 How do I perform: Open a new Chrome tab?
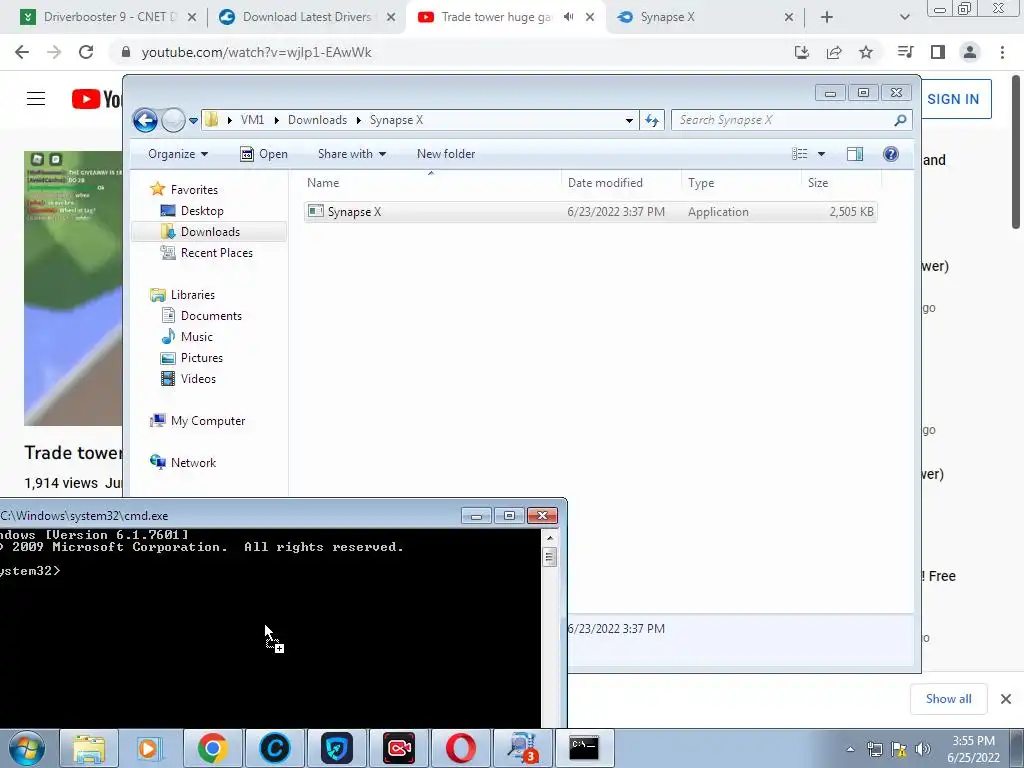coord(827,17)
